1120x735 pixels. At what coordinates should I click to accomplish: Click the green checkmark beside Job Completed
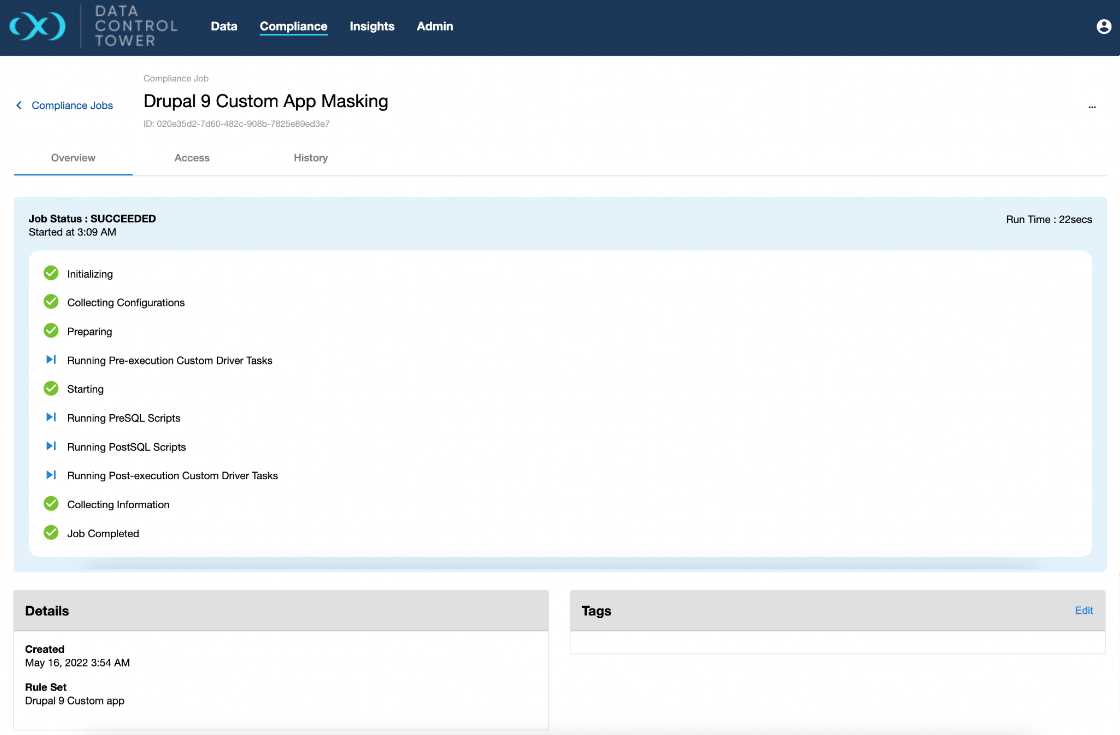[51, 533]
